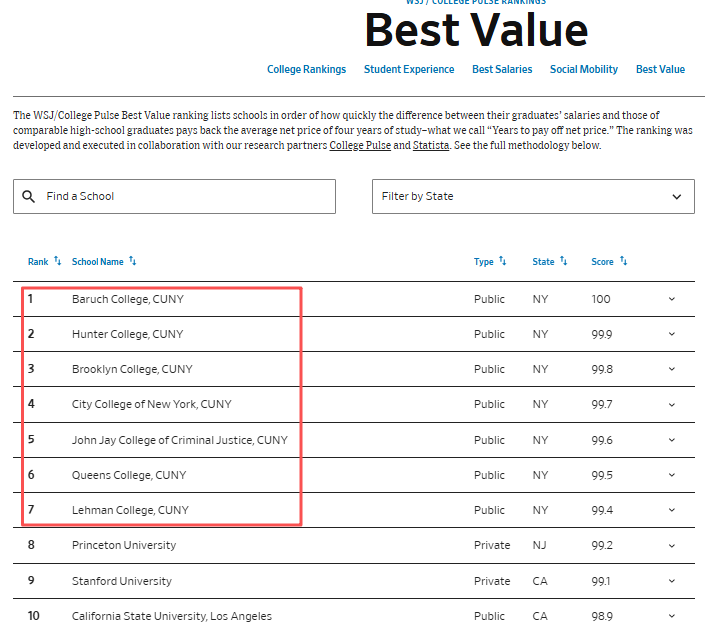Viewport: 705px width, 633px height.
Task: Sort by State column arrows icon
Action: (x=564, y=261)
